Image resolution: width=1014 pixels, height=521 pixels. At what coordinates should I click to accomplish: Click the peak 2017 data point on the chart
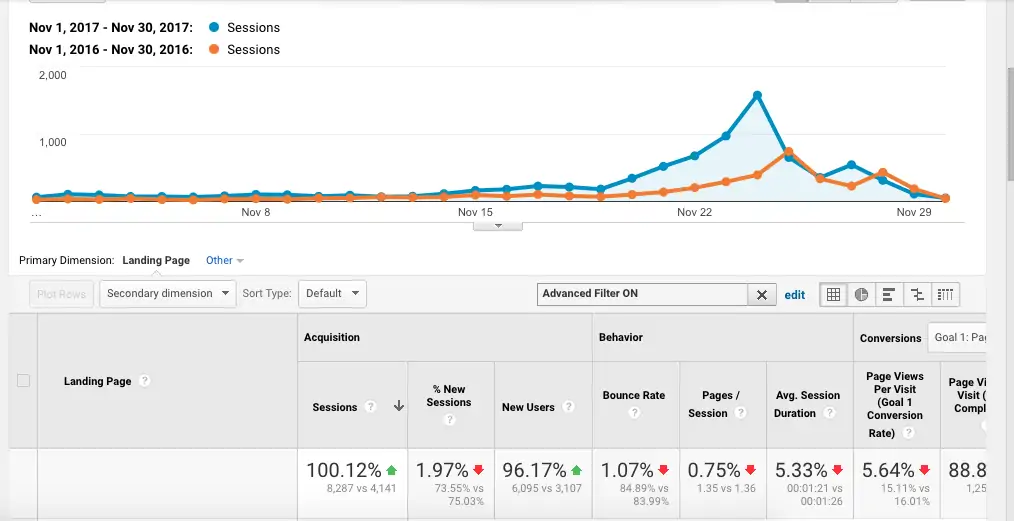point(757,95)
